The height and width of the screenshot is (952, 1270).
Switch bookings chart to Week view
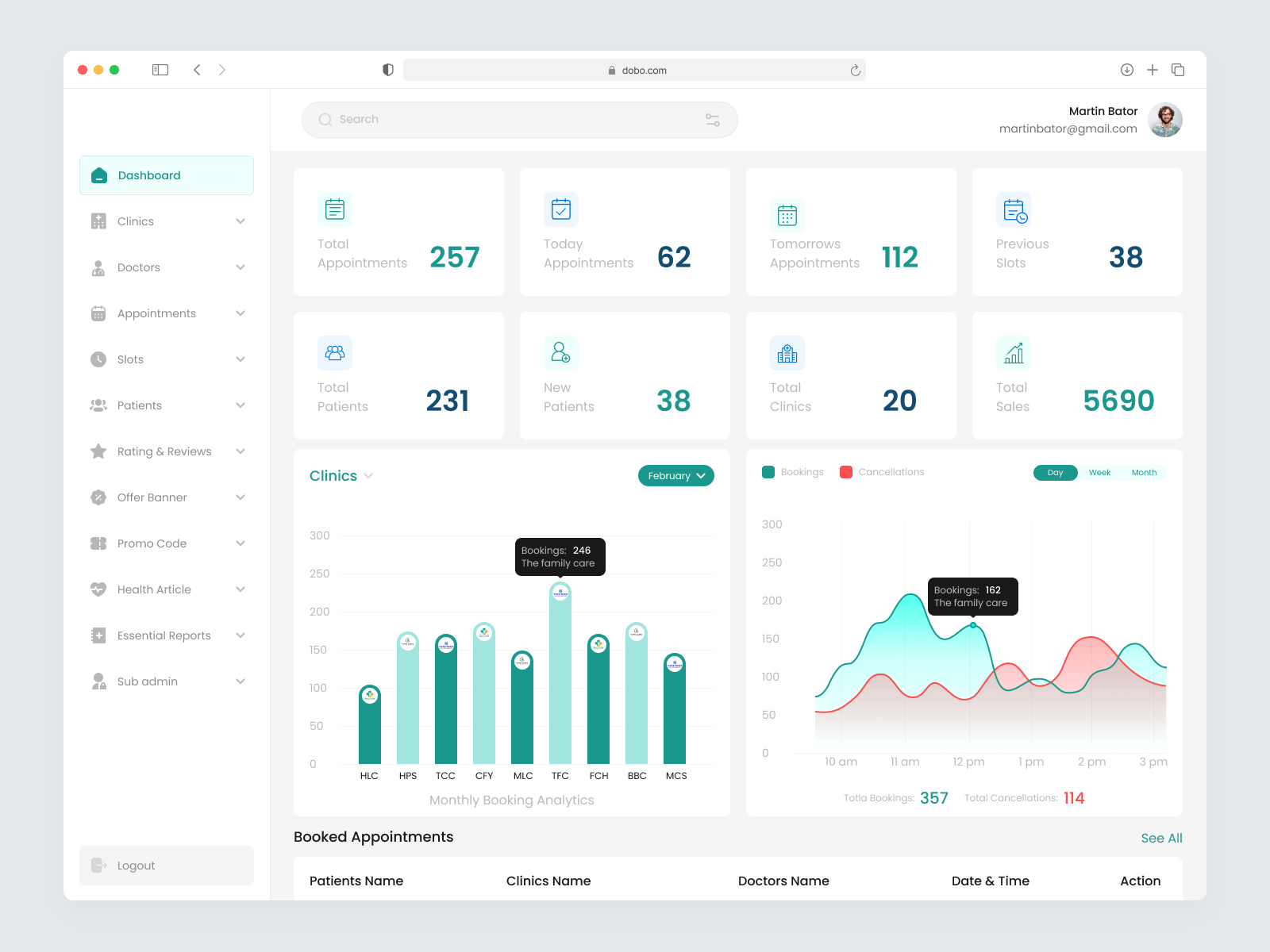pyautogui.click(x=1099, y=472)
